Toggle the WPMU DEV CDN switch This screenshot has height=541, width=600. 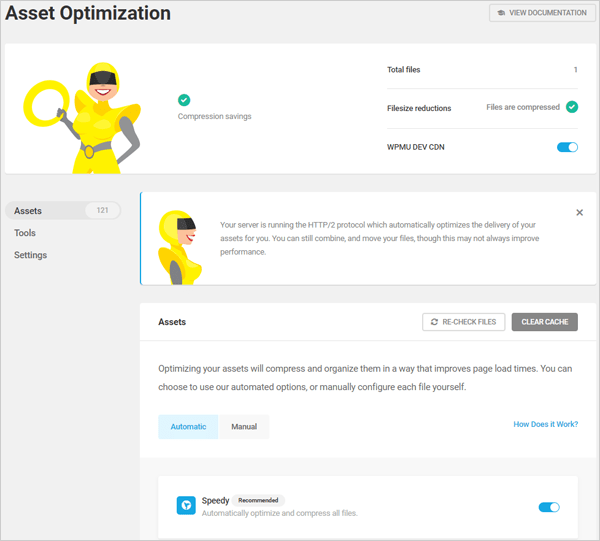pyautogui.click(x=567, y=147)
